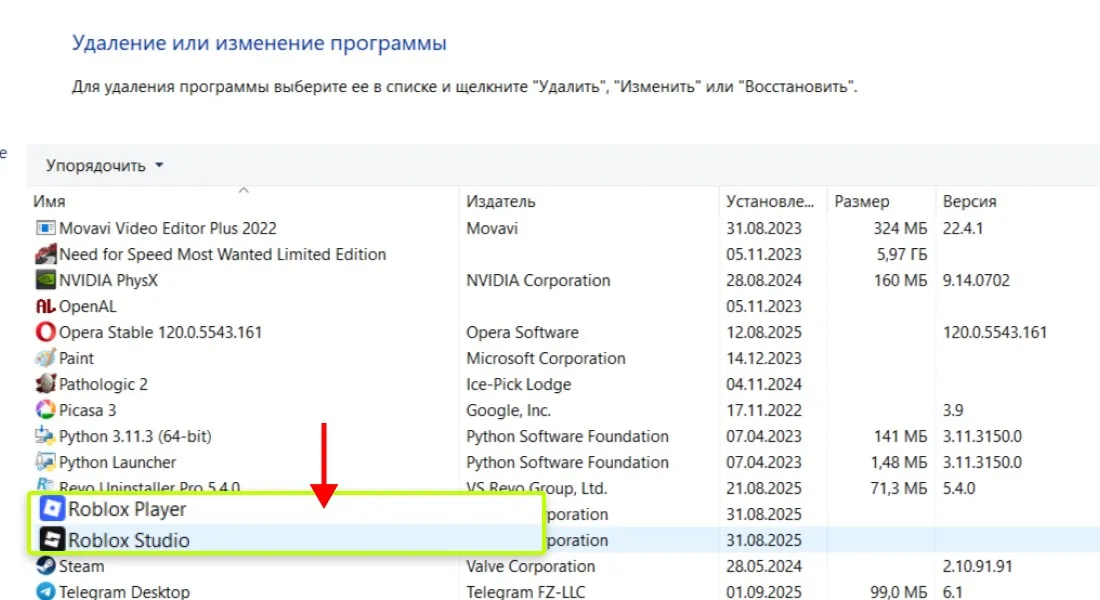Click install date 04.11.2024
The height and width of the screenshot is (600, 1100).
tap(763, 384)
